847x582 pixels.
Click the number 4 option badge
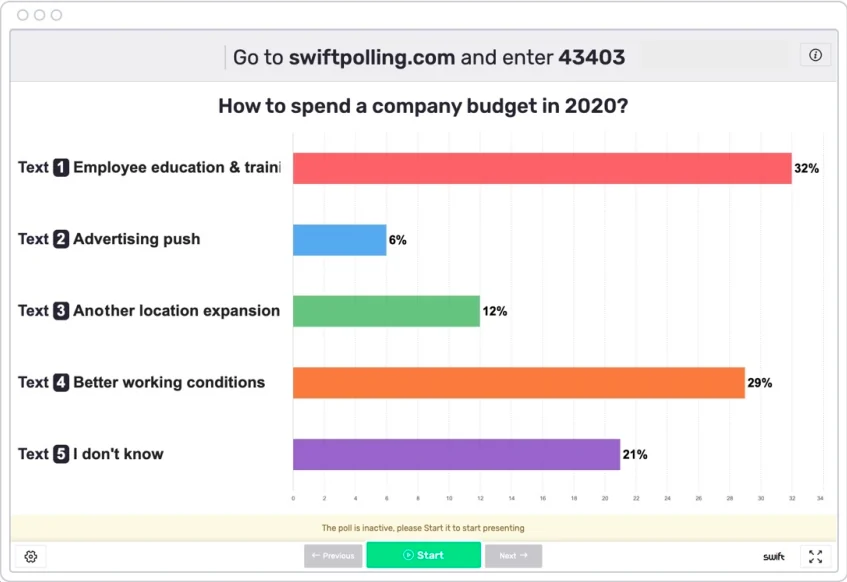point(61,383)
